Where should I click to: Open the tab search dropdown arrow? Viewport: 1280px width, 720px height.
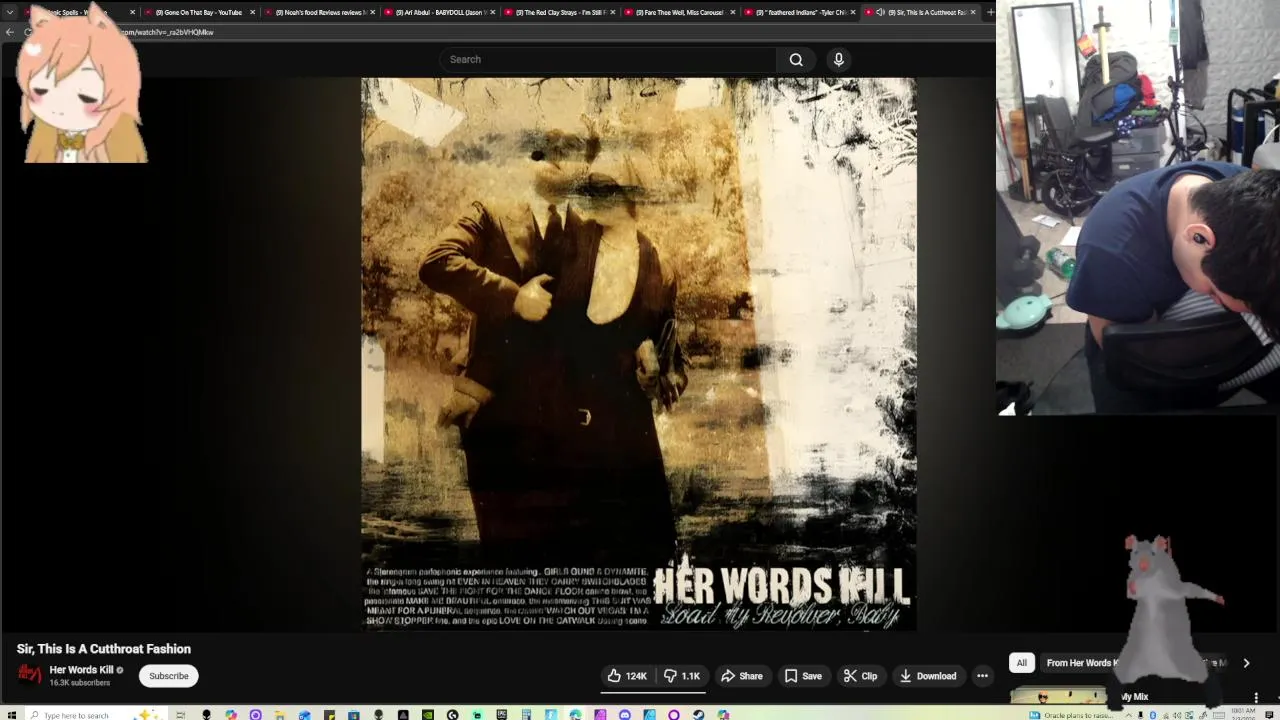10,12
